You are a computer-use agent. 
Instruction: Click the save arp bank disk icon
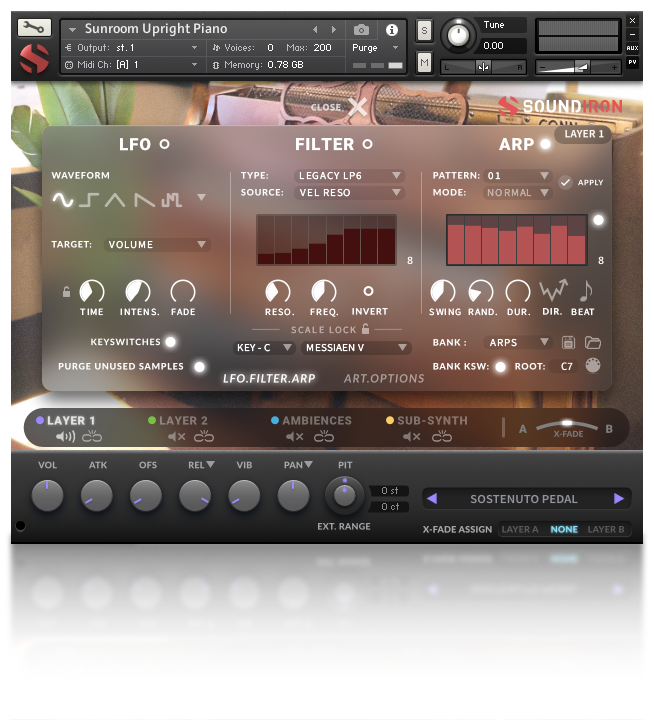(x=568, y=343)
